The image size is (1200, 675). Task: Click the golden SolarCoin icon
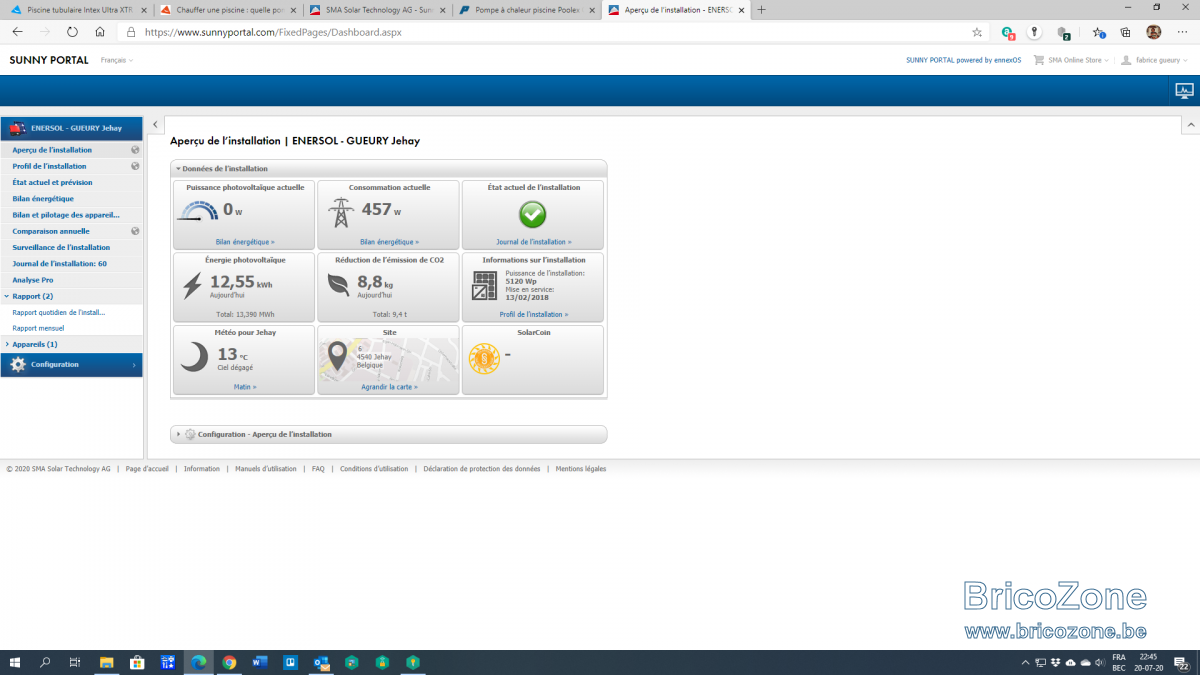[484, 358]
